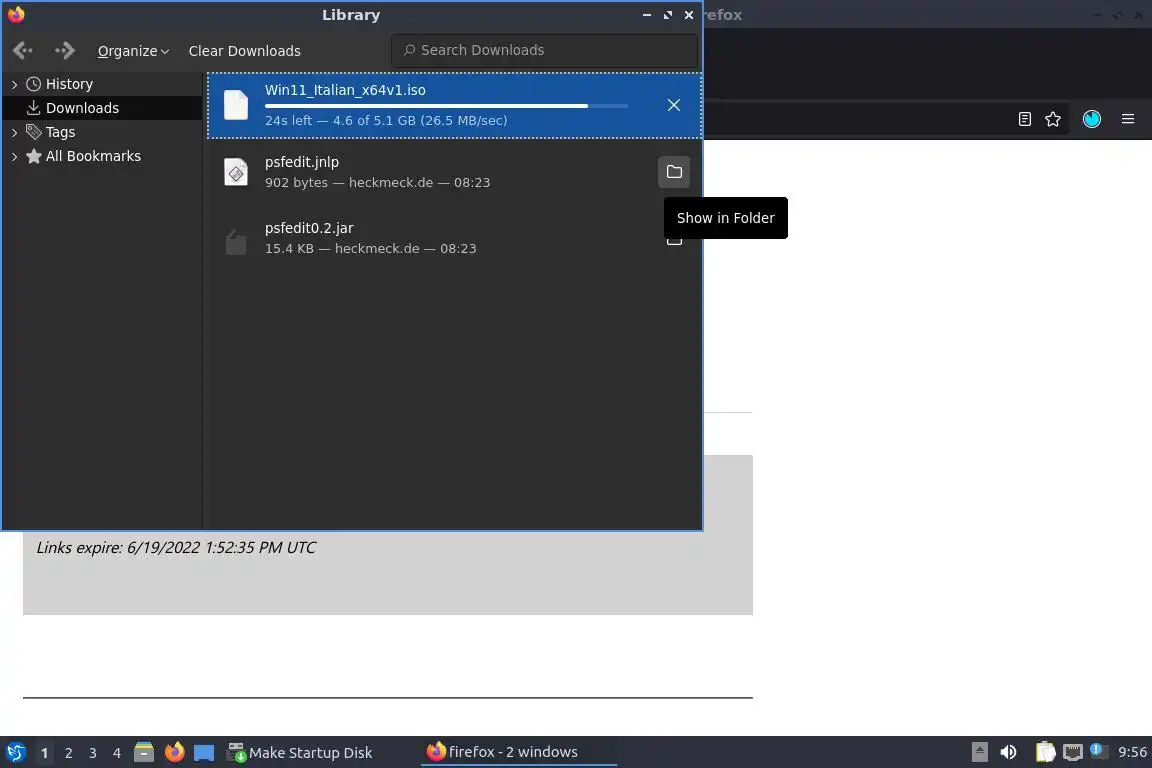Screen dimensions: 1152x768
Task: Show psfedit0.2.jar in its folder
Action: coord(674,240)
